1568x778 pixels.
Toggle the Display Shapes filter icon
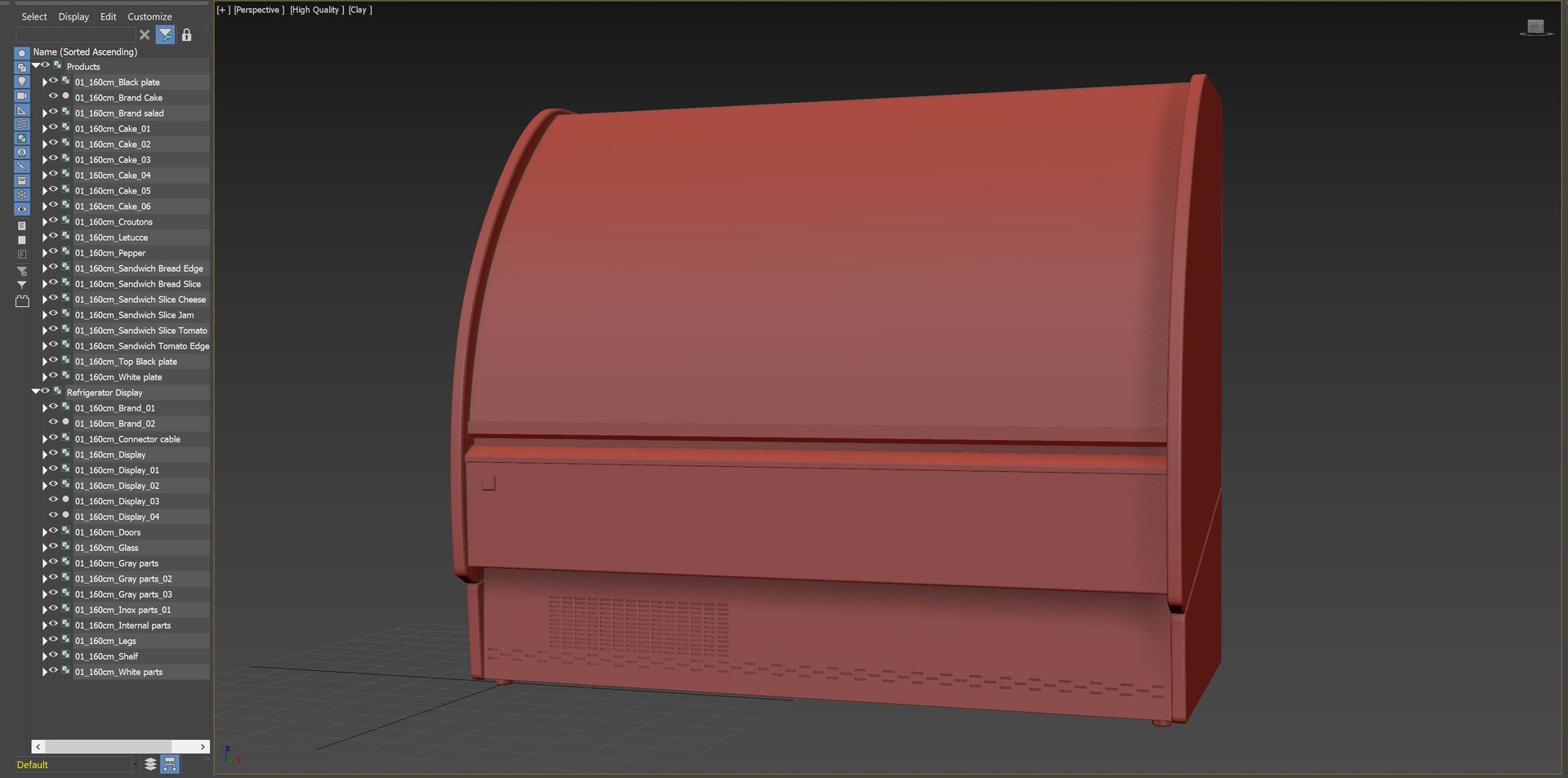pyautogui.click(x=22, y=67)
